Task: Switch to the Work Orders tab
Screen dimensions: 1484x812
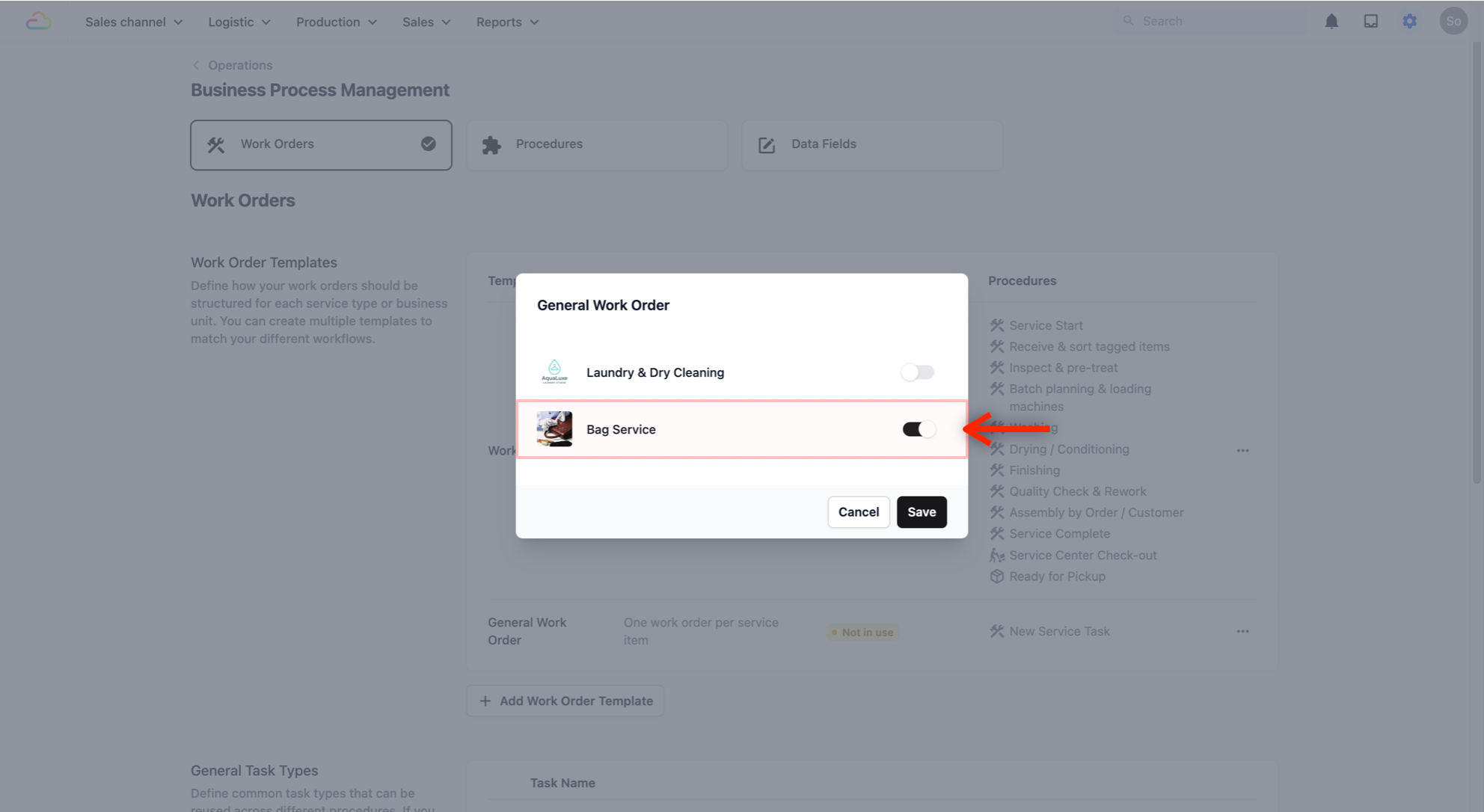Action: click(x=321, y=144)
